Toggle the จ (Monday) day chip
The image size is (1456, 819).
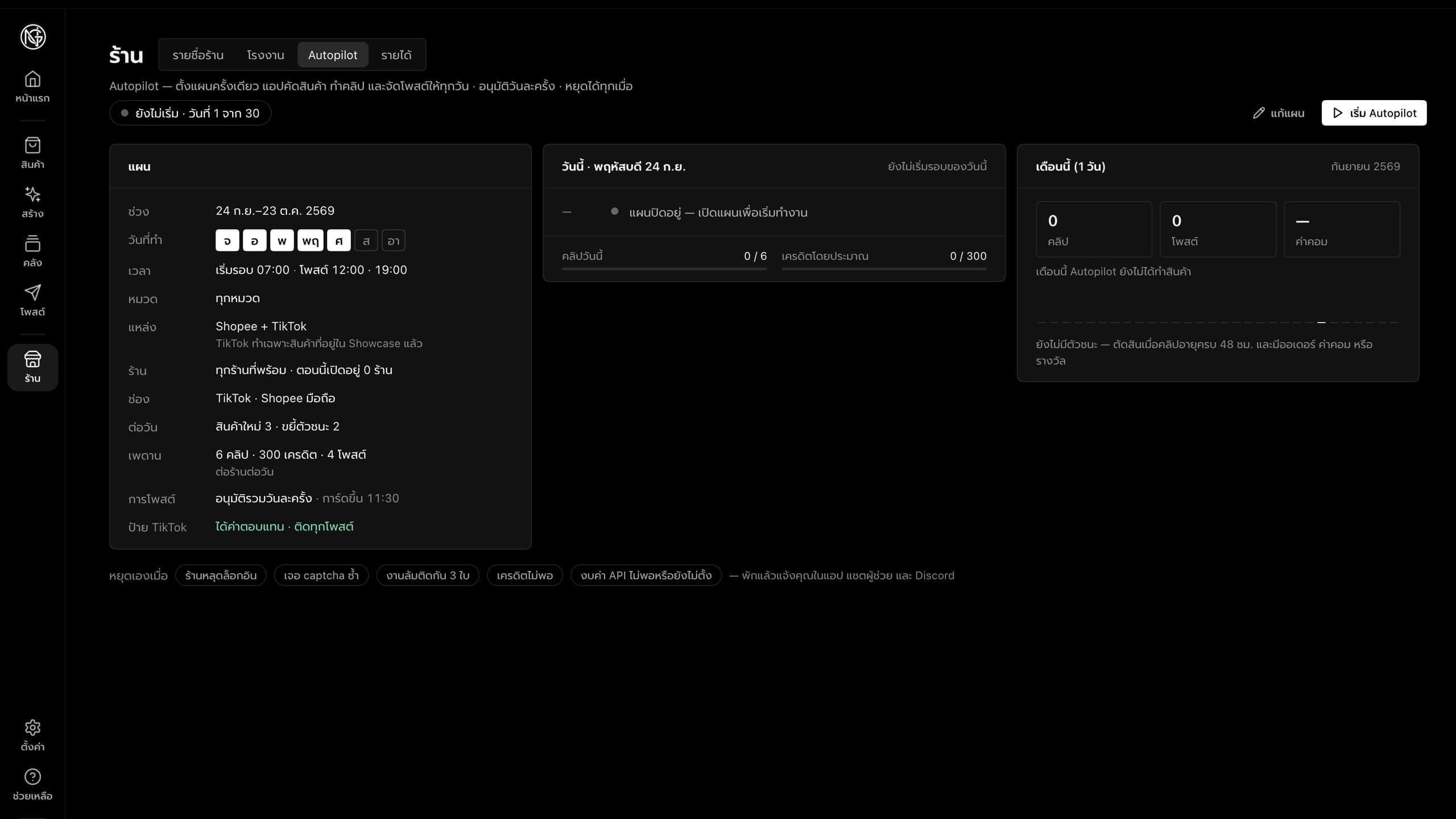[227, 241]
